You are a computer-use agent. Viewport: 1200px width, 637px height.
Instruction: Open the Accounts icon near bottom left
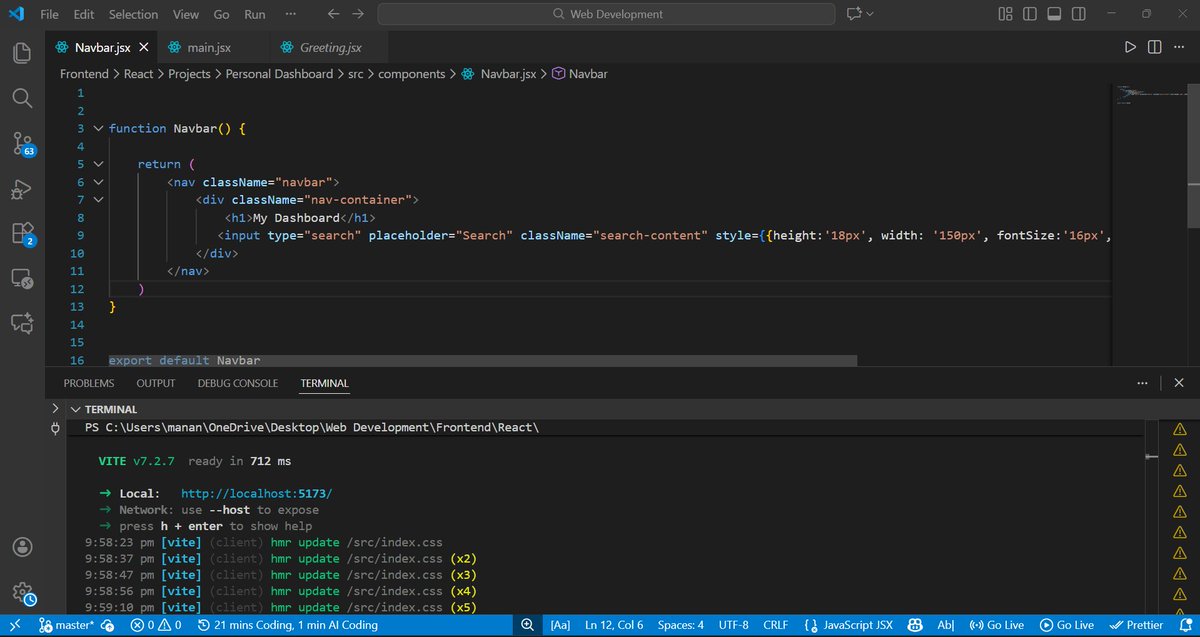coord(21,547)
